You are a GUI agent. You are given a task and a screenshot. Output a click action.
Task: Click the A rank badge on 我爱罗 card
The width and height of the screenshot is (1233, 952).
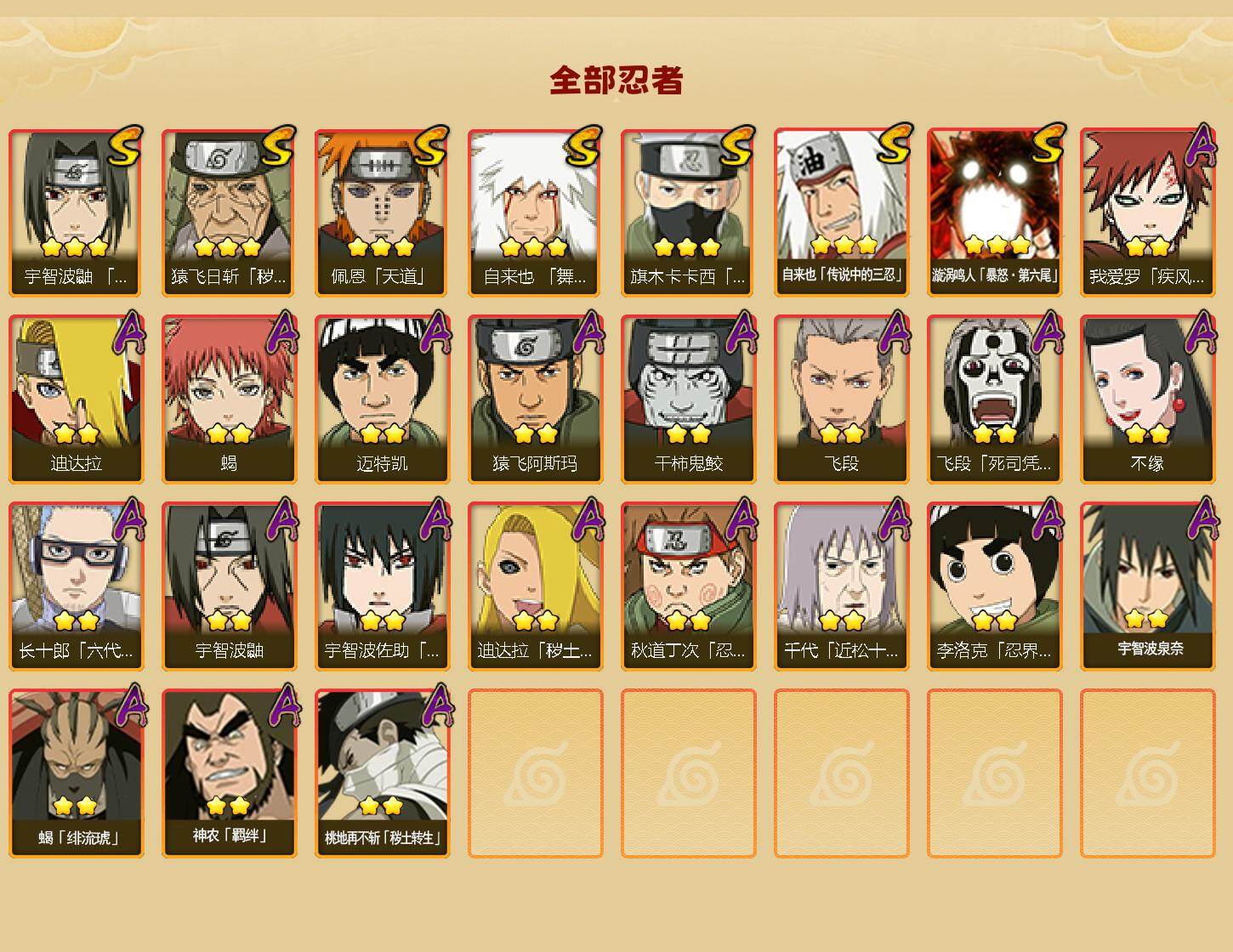(x=1200, y=145)
